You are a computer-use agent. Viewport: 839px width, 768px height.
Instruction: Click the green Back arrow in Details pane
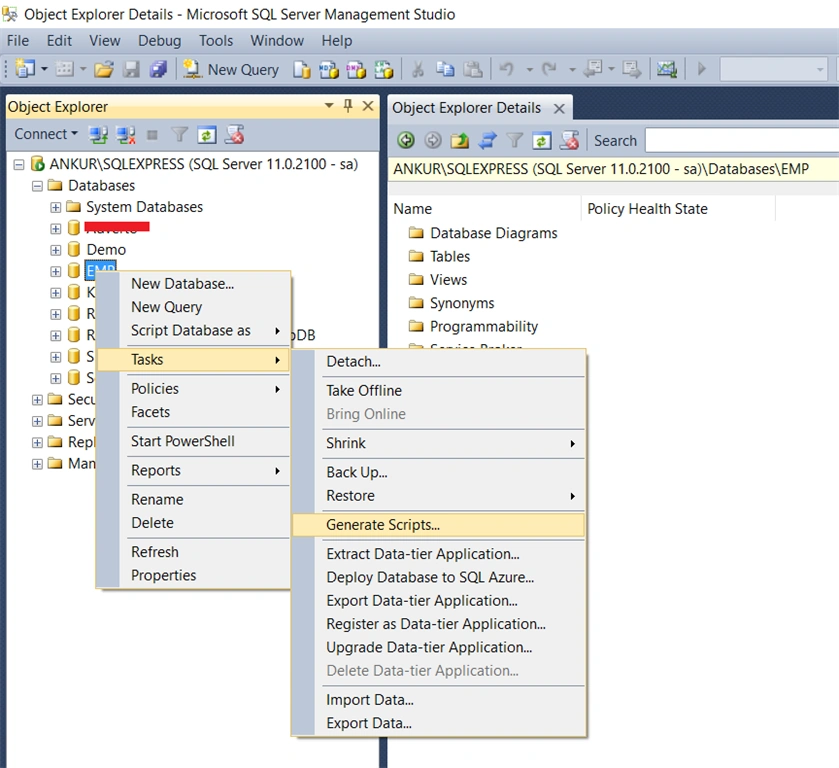pyautogui.click(x=406, y=141)
